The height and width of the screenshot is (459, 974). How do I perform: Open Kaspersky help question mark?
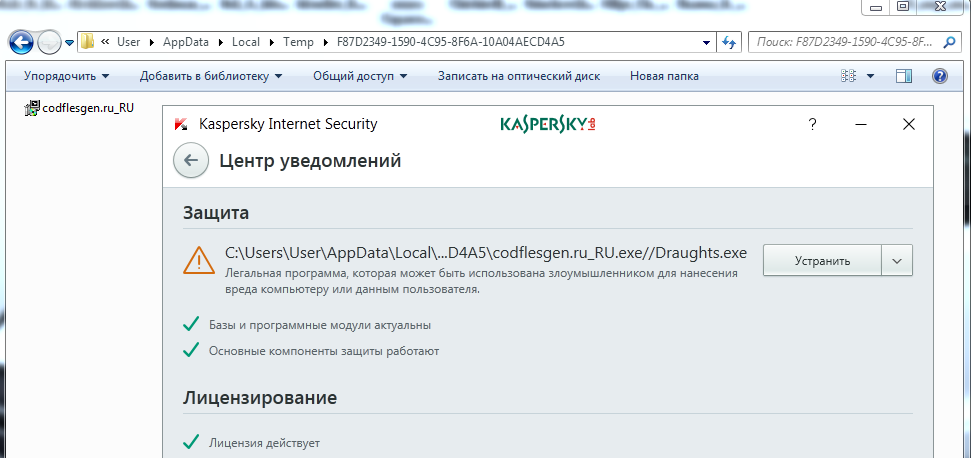point(812,125)
